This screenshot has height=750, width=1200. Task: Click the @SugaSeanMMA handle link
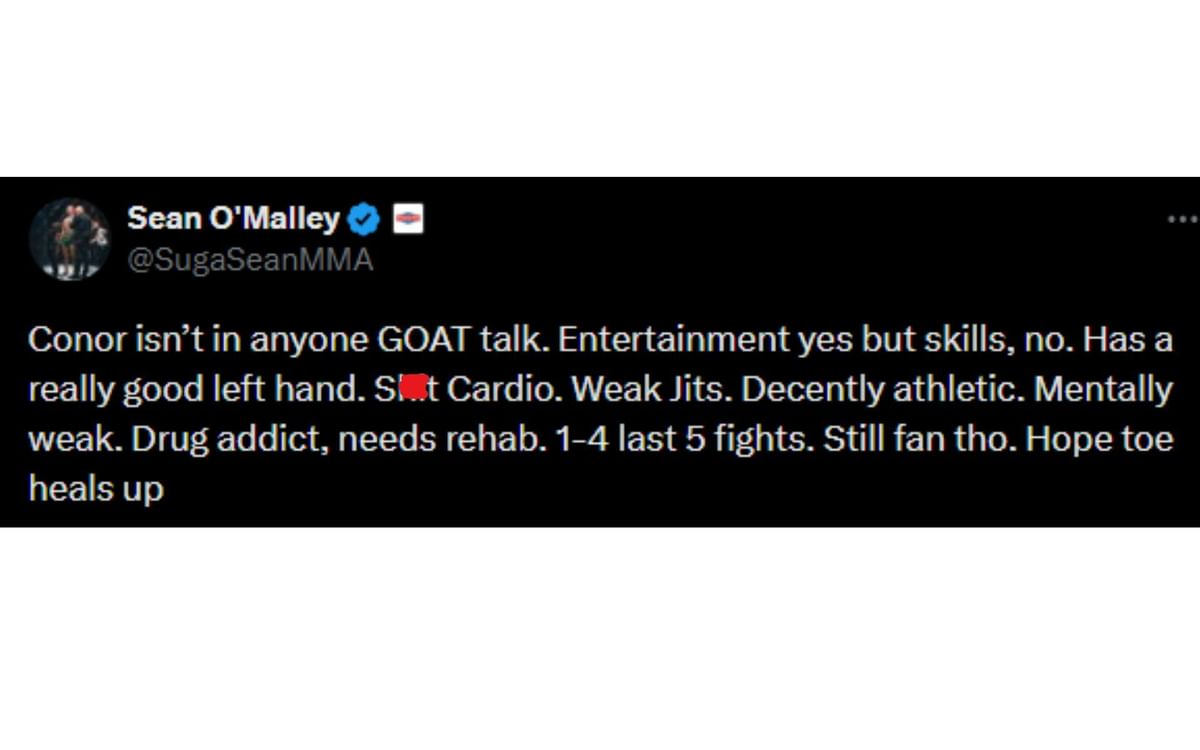tap(251, 259)
